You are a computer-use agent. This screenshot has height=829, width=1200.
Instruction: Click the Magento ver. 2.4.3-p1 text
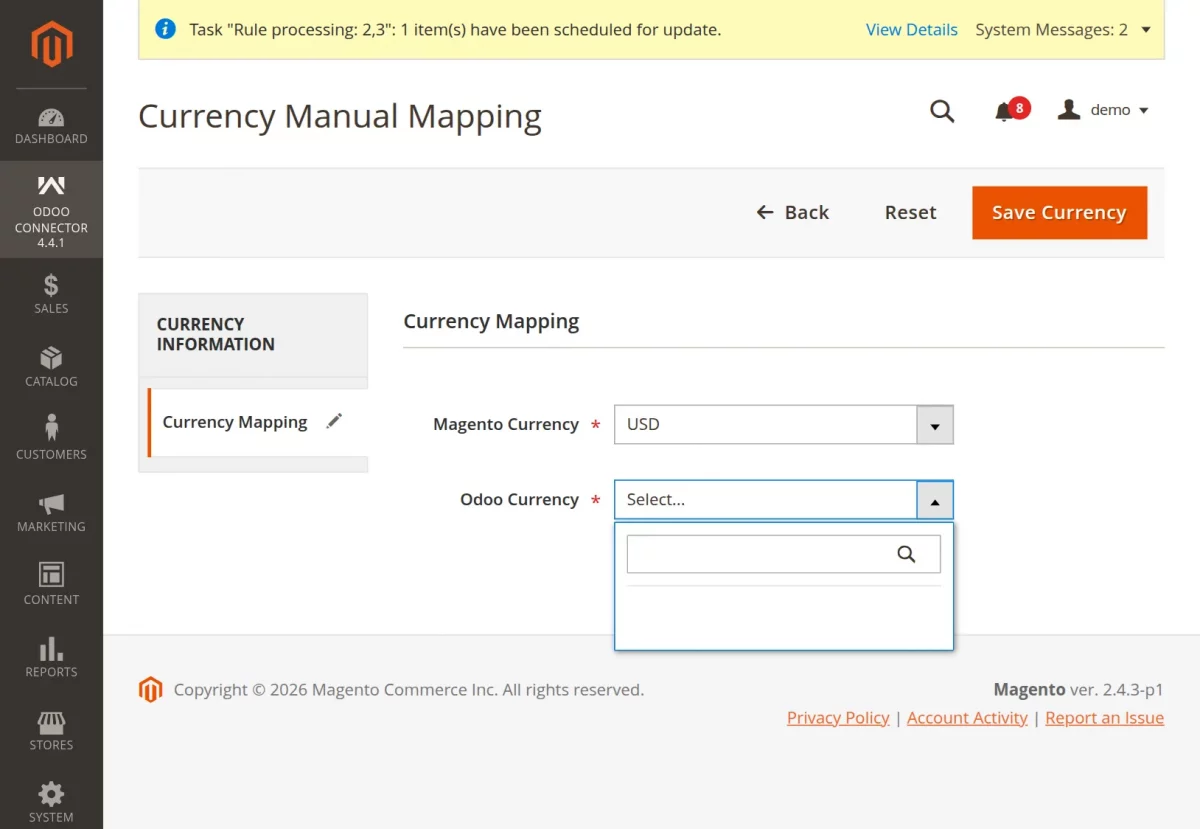(1078, 690)
